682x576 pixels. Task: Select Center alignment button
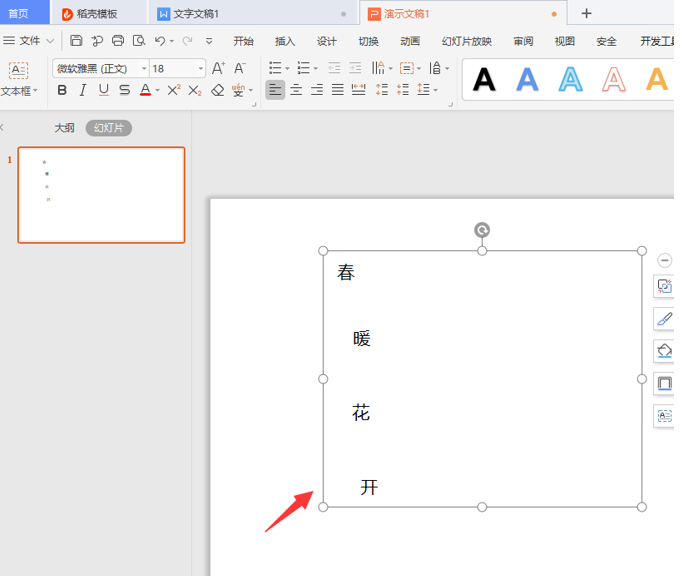pos(296,90)
